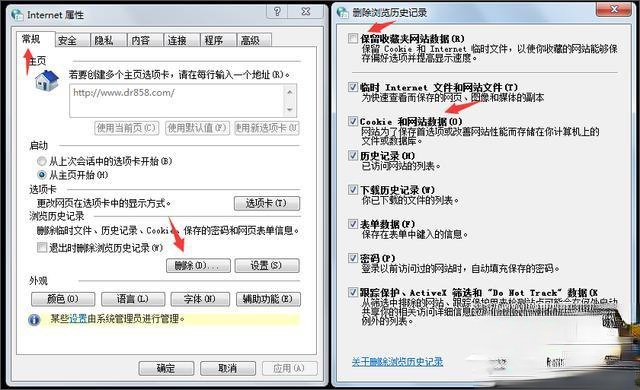
Task: Open browsing history 设置 button
Action: pyautogui.click(x=267, y=266)
